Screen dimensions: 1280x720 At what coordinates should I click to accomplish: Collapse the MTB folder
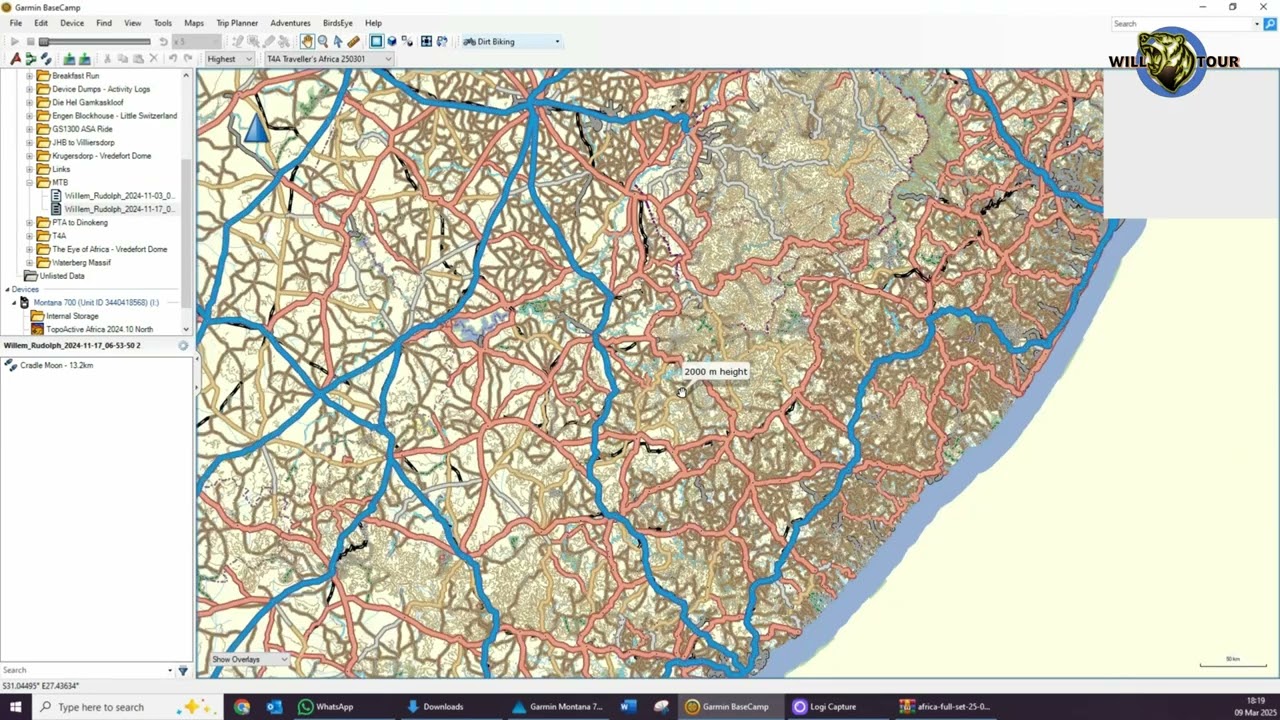pos(30,183)
